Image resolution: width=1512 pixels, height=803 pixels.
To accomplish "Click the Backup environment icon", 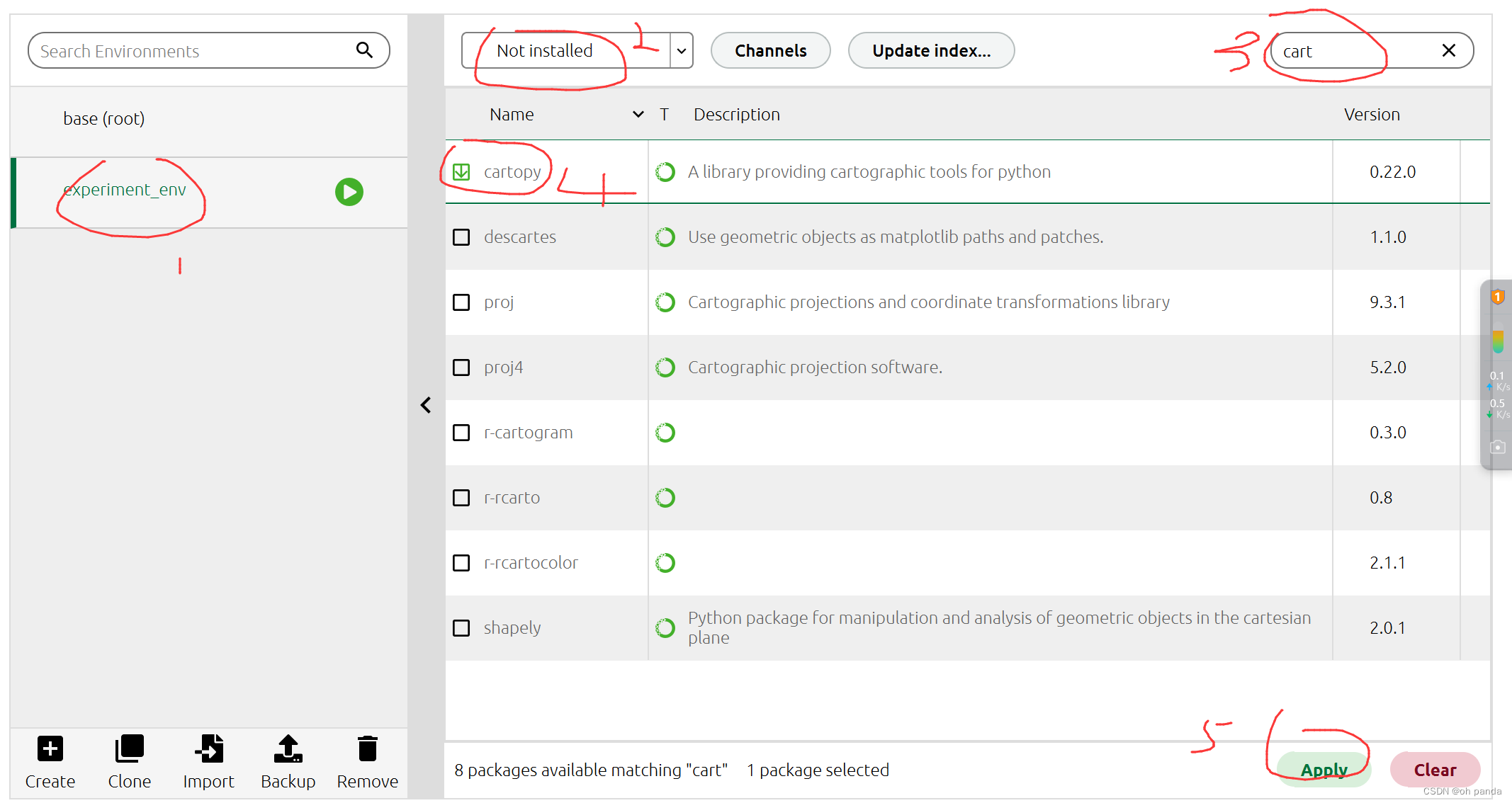I will [x=288, y=748].
